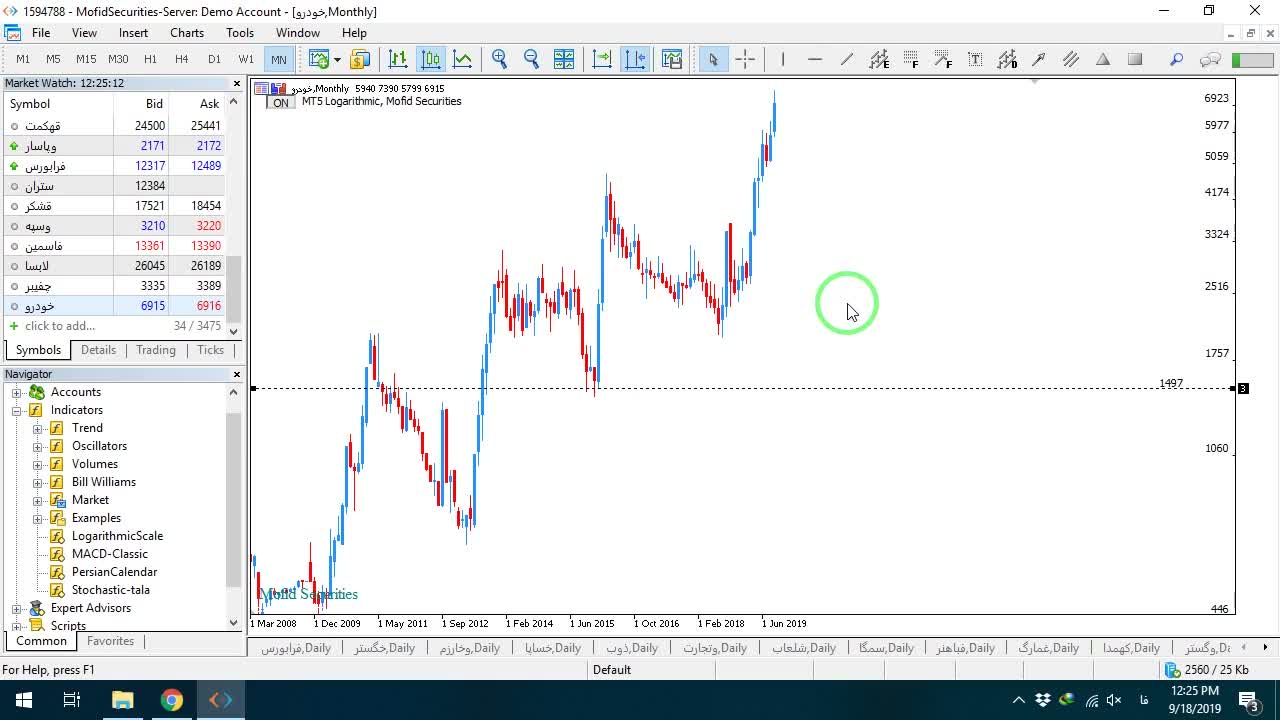Screen dimensions: 1280x720
Task: Open Chrome from the Windows taskbar
Action: (172, 700)
